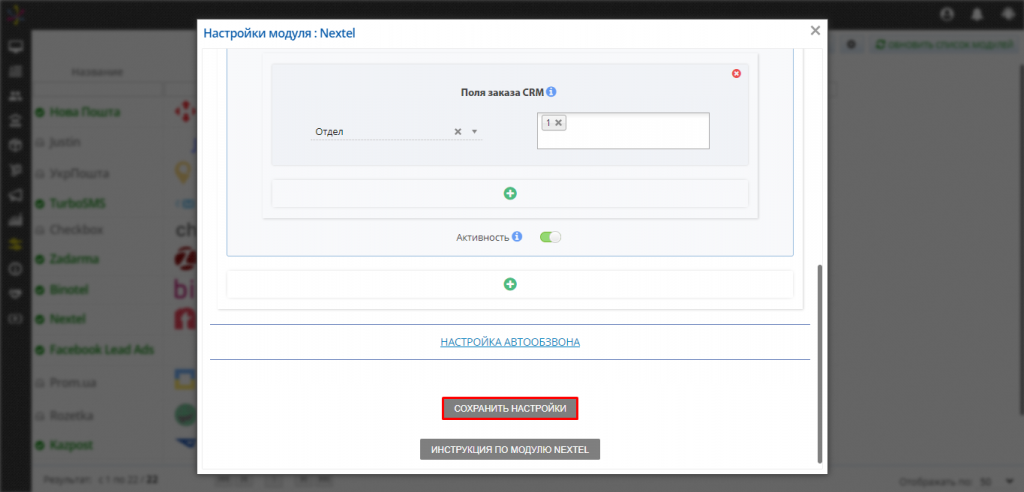Screen dimensions: 1024x492
Task: Click the rightmost icon in the top bar
Action: [1009, 13]
